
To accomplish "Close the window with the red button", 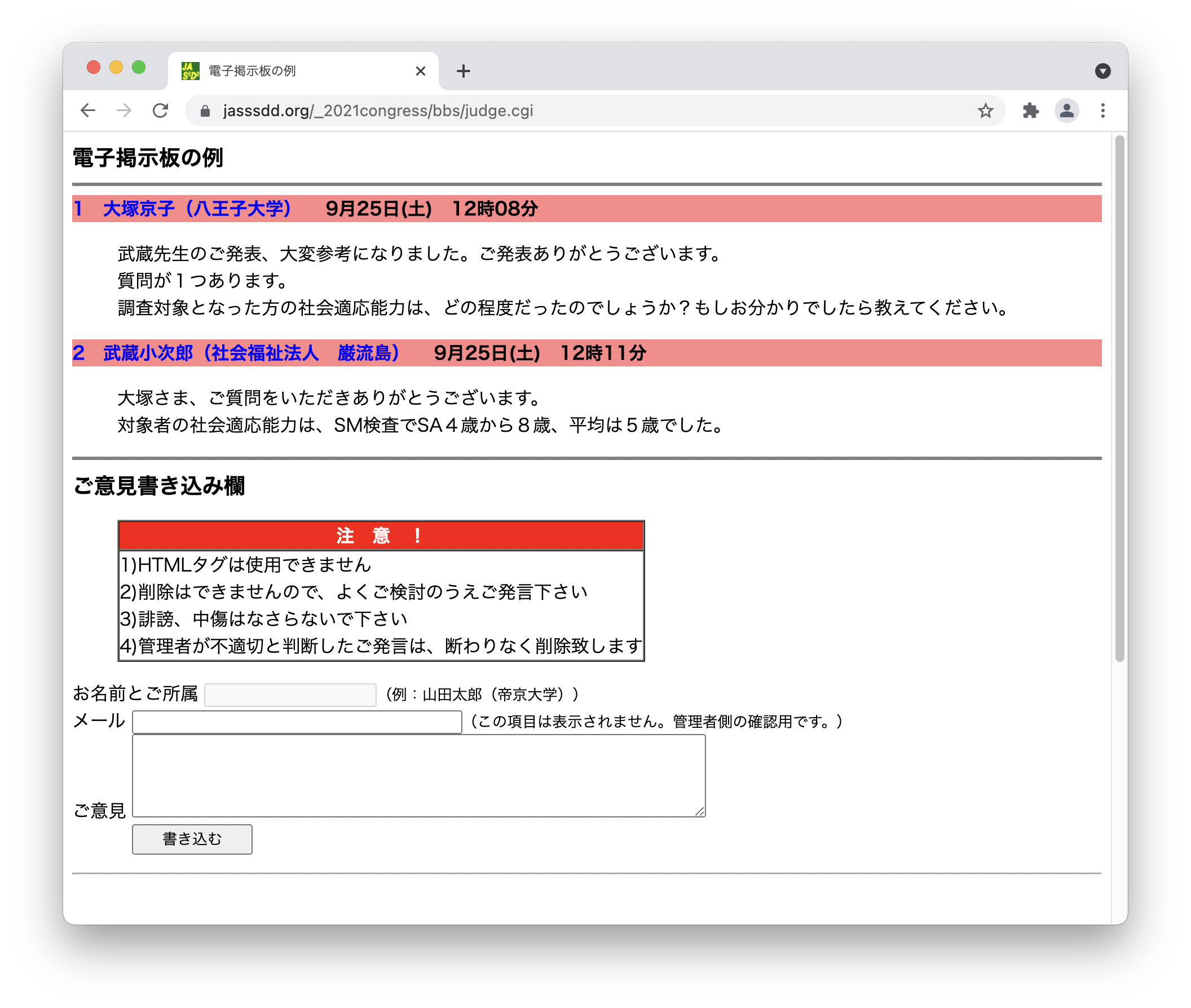I will pos(94,68).
